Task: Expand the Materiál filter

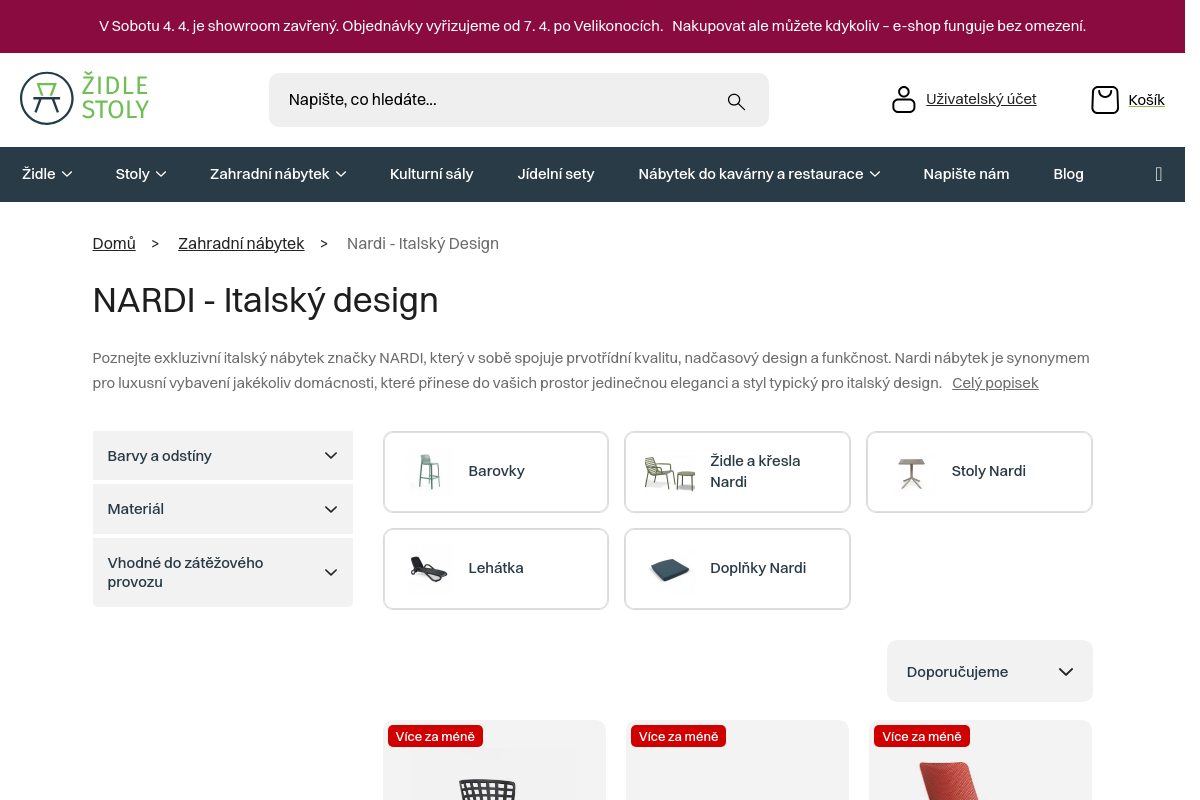Action: (x=222, y=509)
